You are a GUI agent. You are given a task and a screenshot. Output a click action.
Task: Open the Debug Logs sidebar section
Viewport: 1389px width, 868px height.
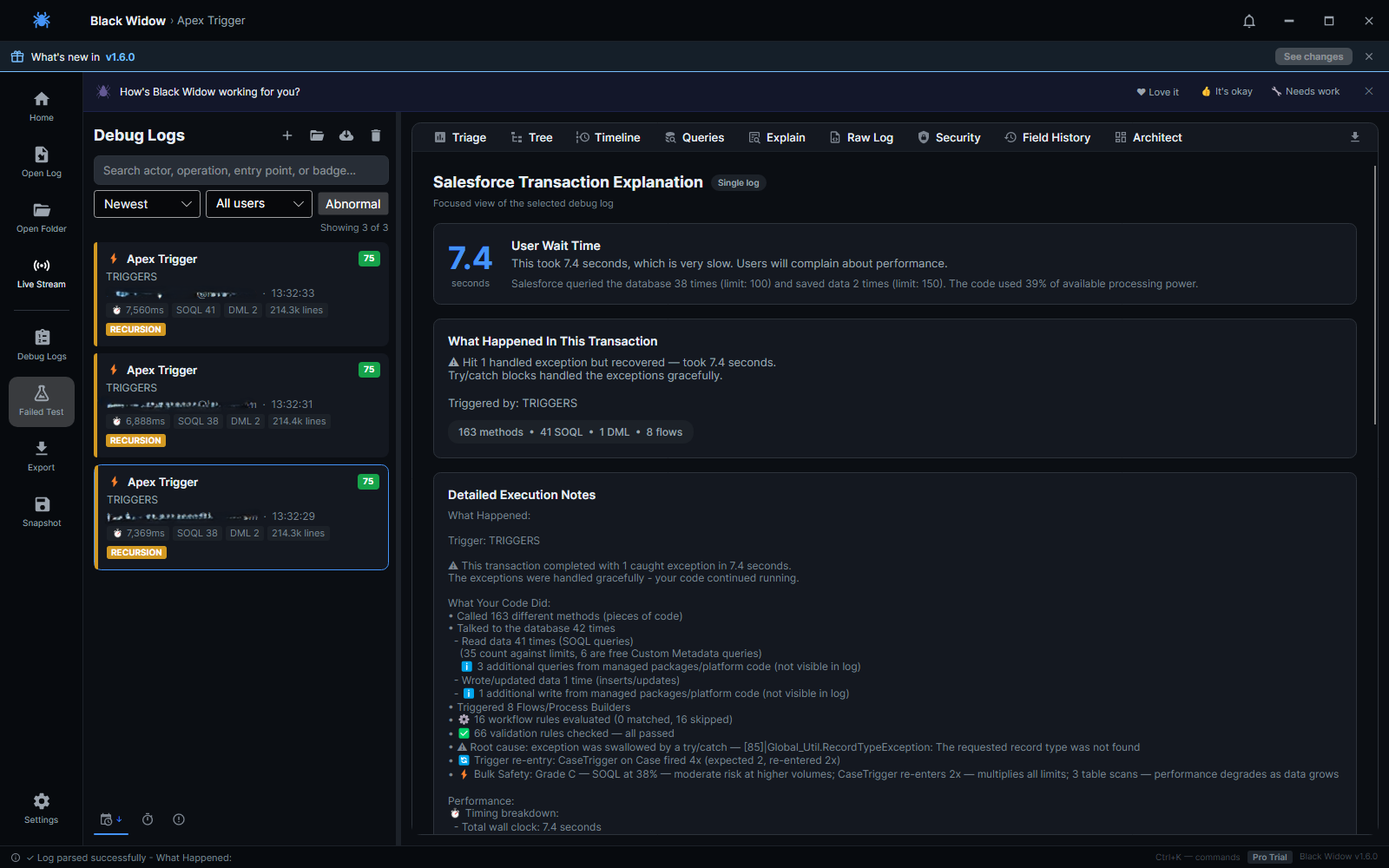[42, 345]
